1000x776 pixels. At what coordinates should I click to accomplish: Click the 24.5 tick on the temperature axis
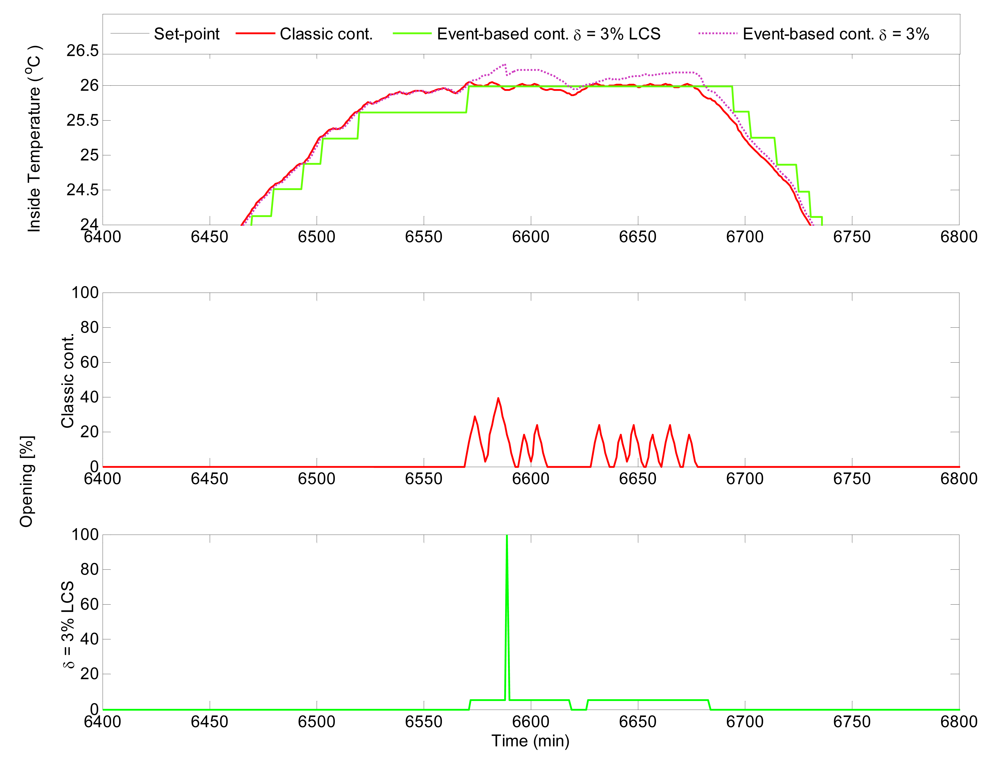[83, 190]
